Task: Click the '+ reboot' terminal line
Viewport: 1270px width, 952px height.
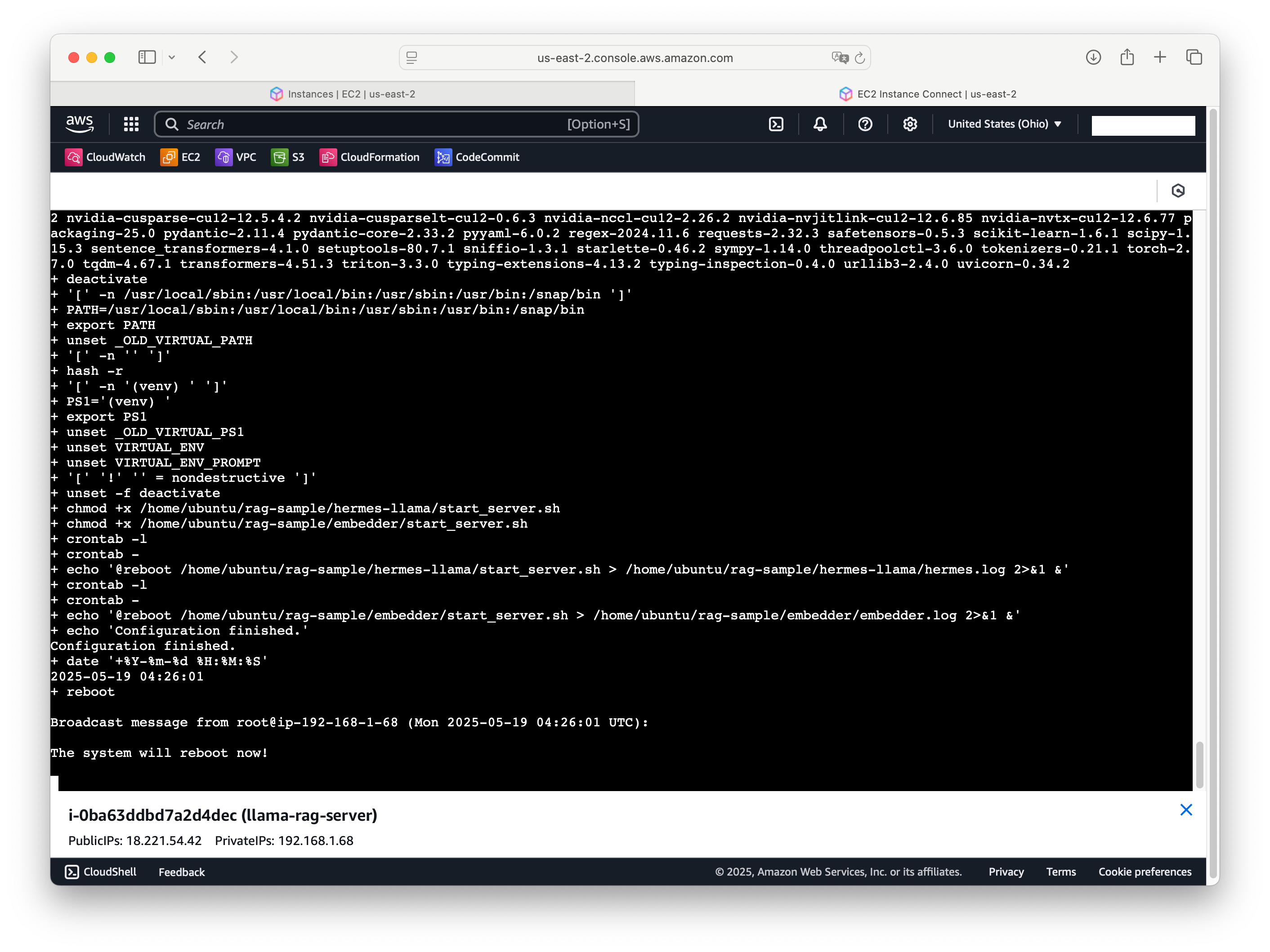Action: pyautogui.click(x=83, y=691)
